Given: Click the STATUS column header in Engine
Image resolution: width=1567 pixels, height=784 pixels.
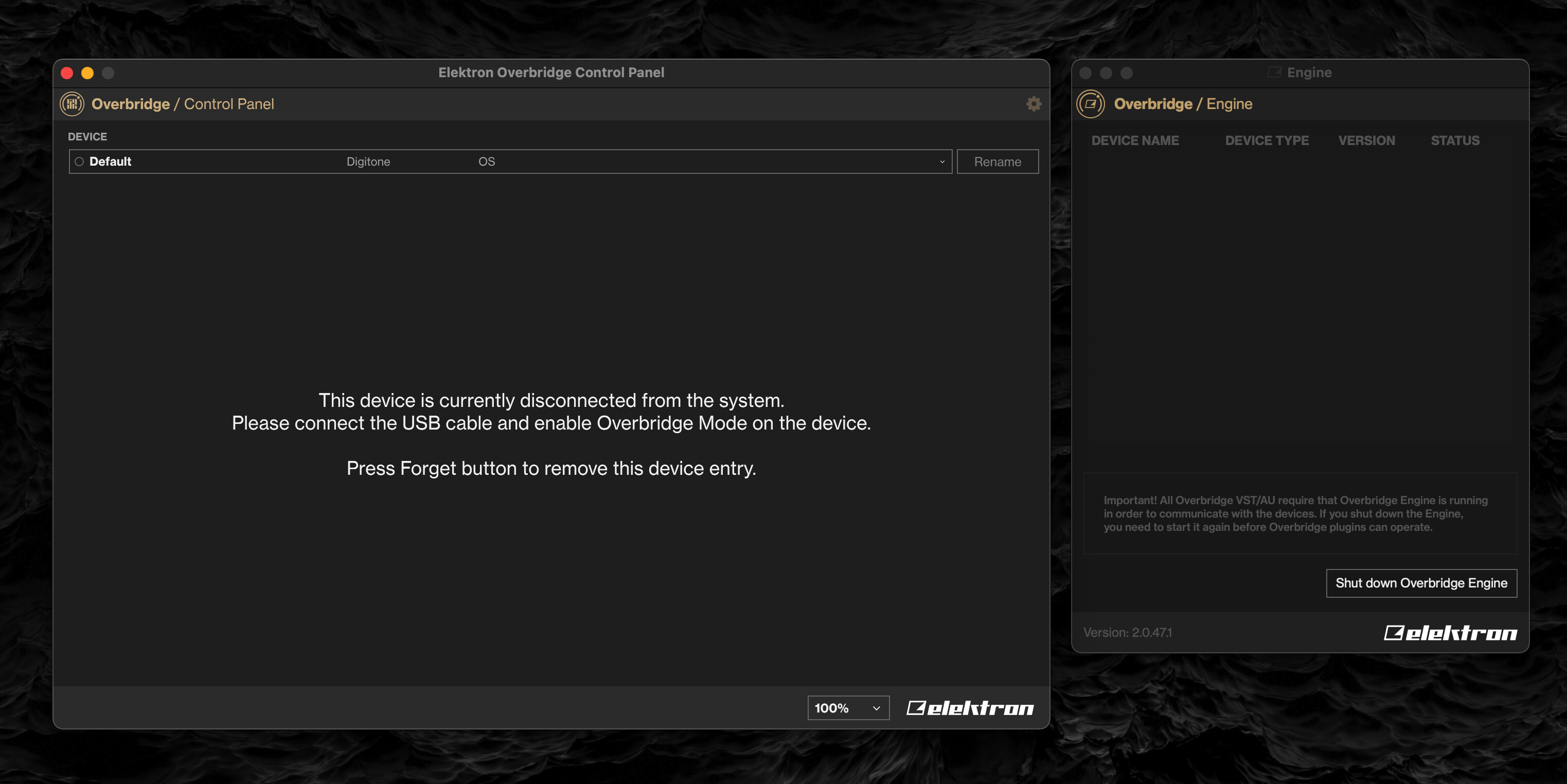Looking at the screenshot, I should (x=1454, y=140).
